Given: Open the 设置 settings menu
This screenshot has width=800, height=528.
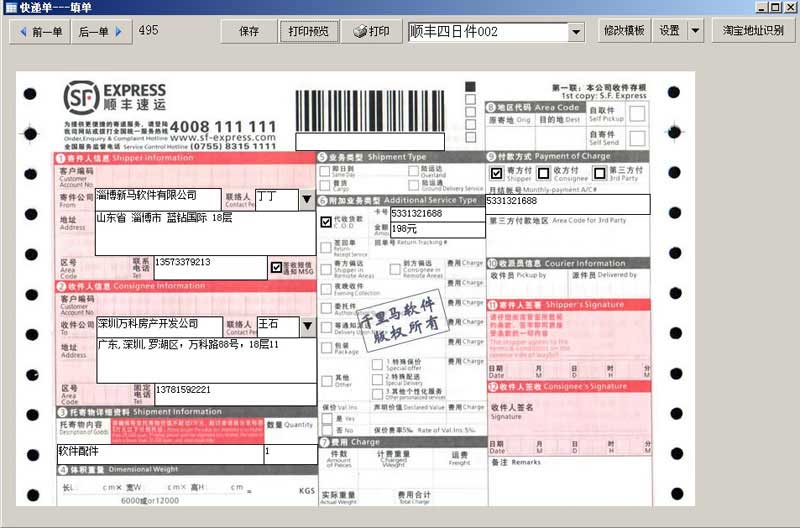Looking at the screenshot, I should click(x=669, y=31).
